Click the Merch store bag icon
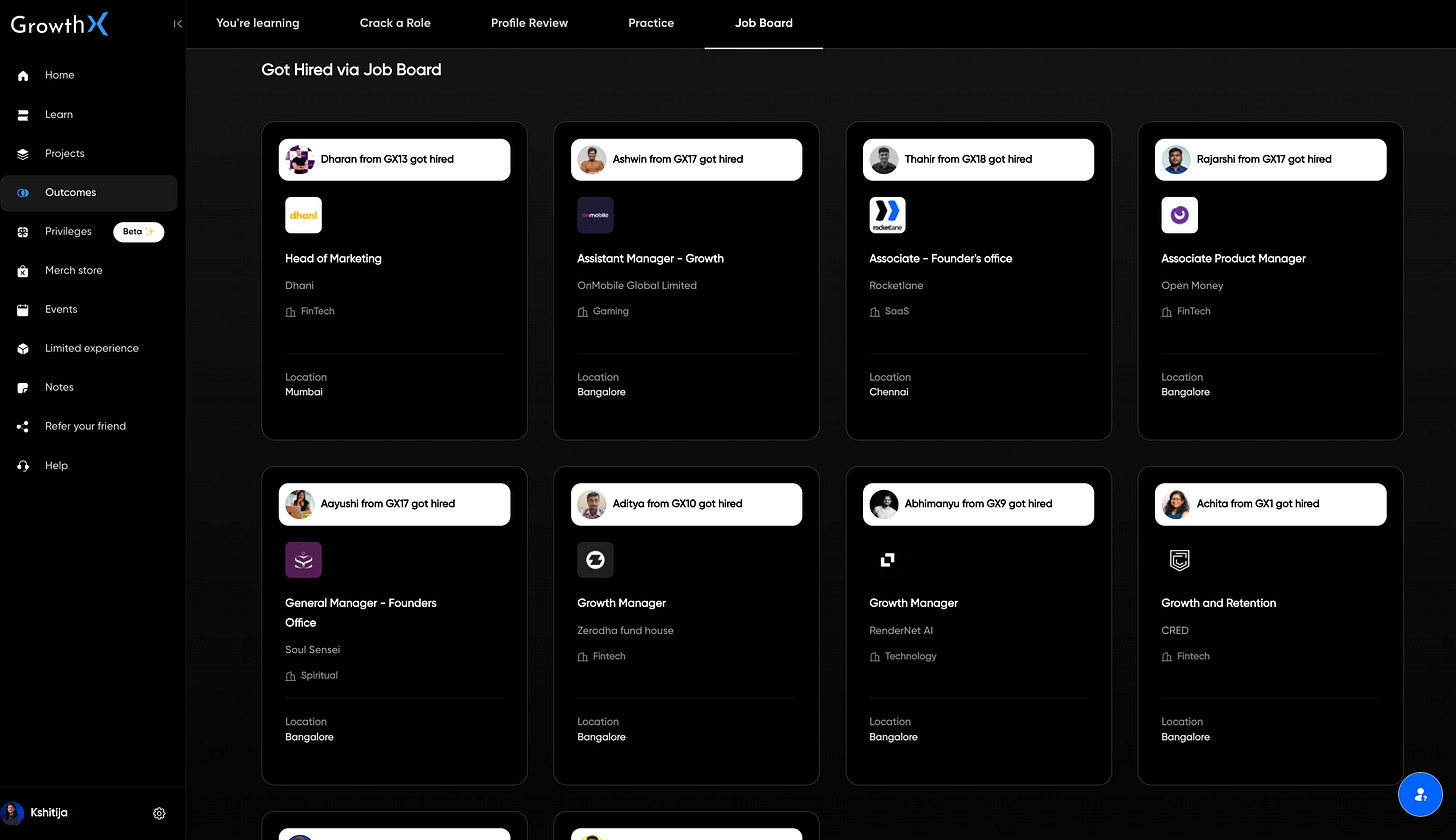 tap(23, 271)
